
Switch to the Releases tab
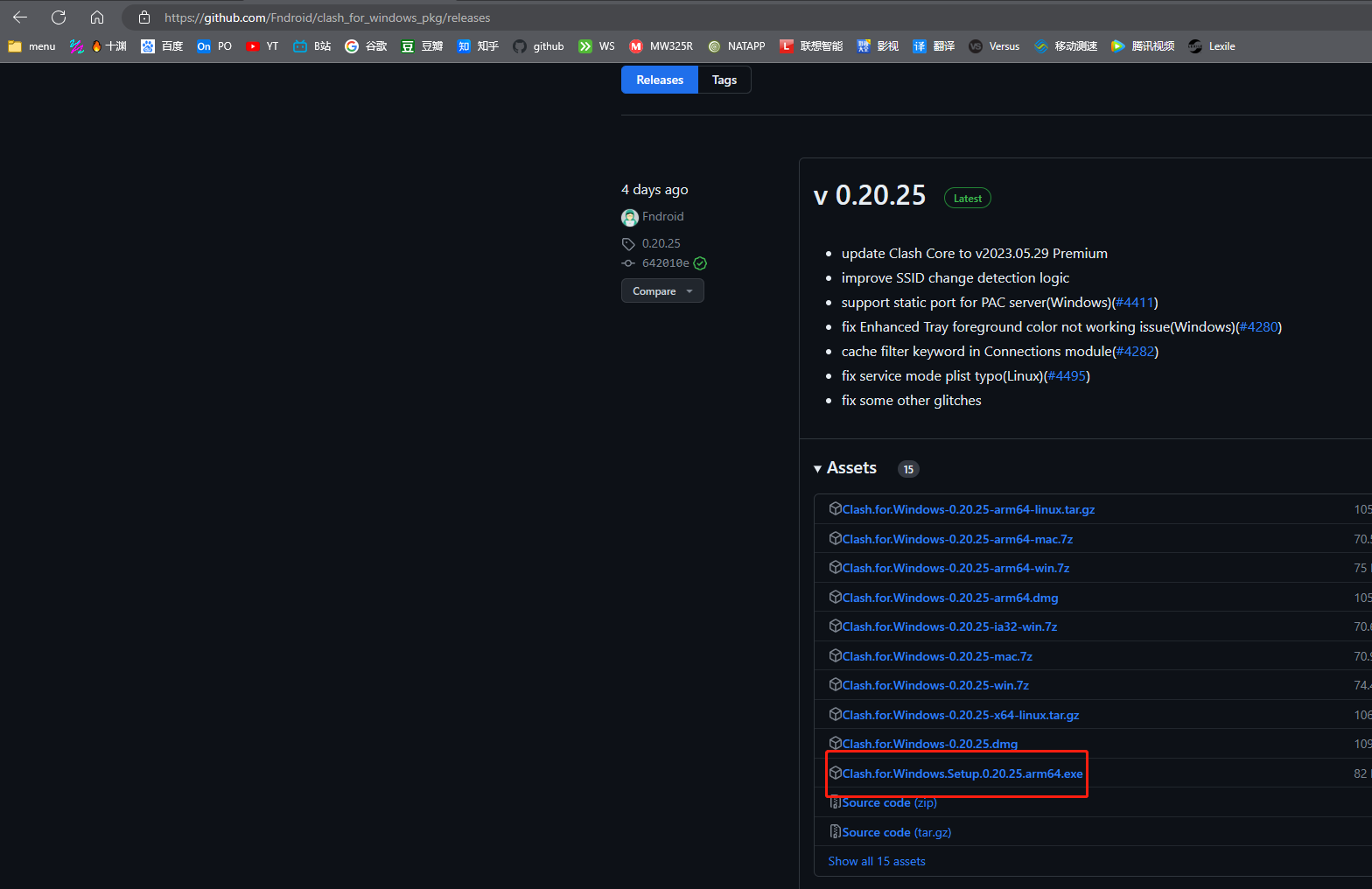point(660,80)
